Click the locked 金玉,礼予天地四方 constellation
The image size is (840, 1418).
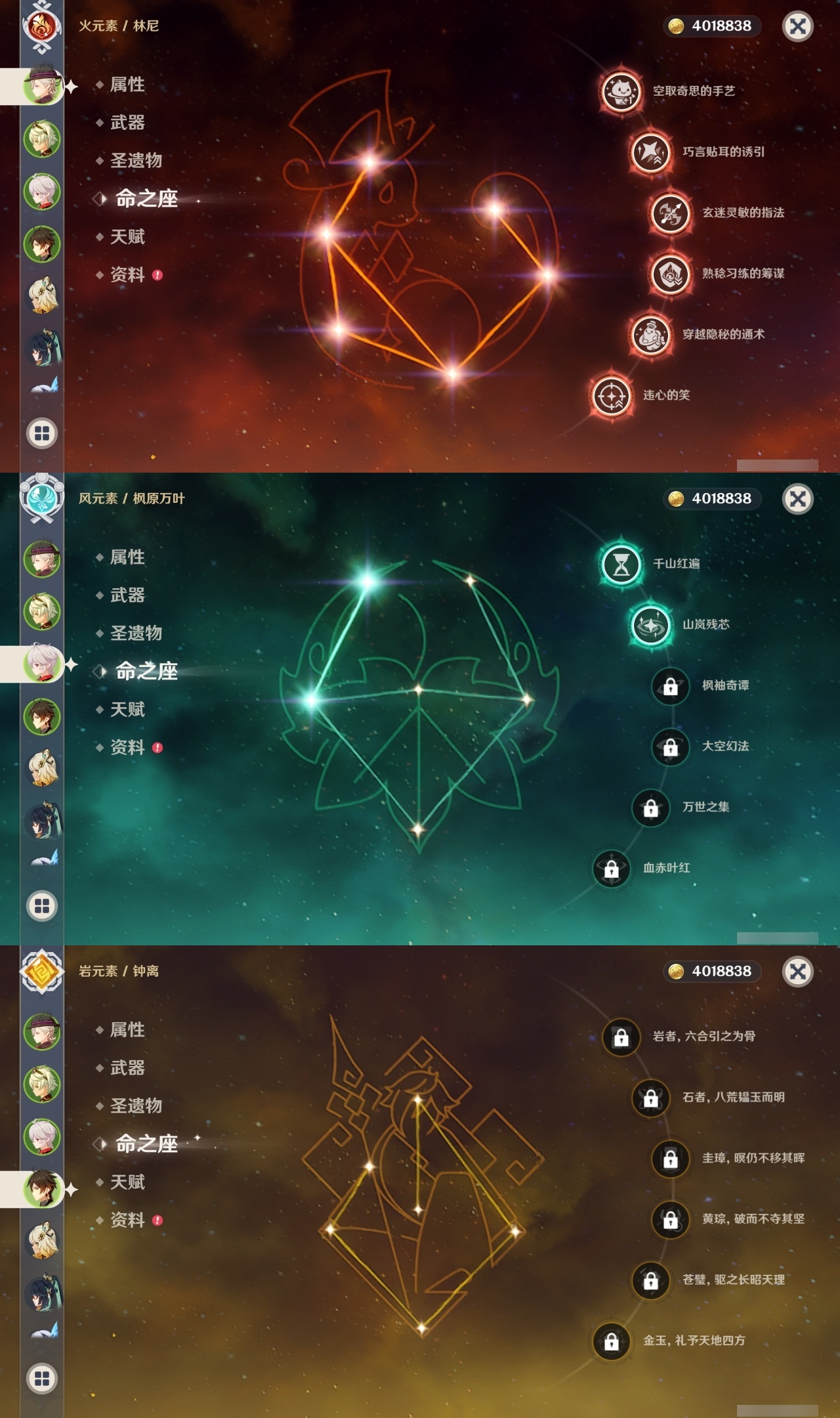612,1341
